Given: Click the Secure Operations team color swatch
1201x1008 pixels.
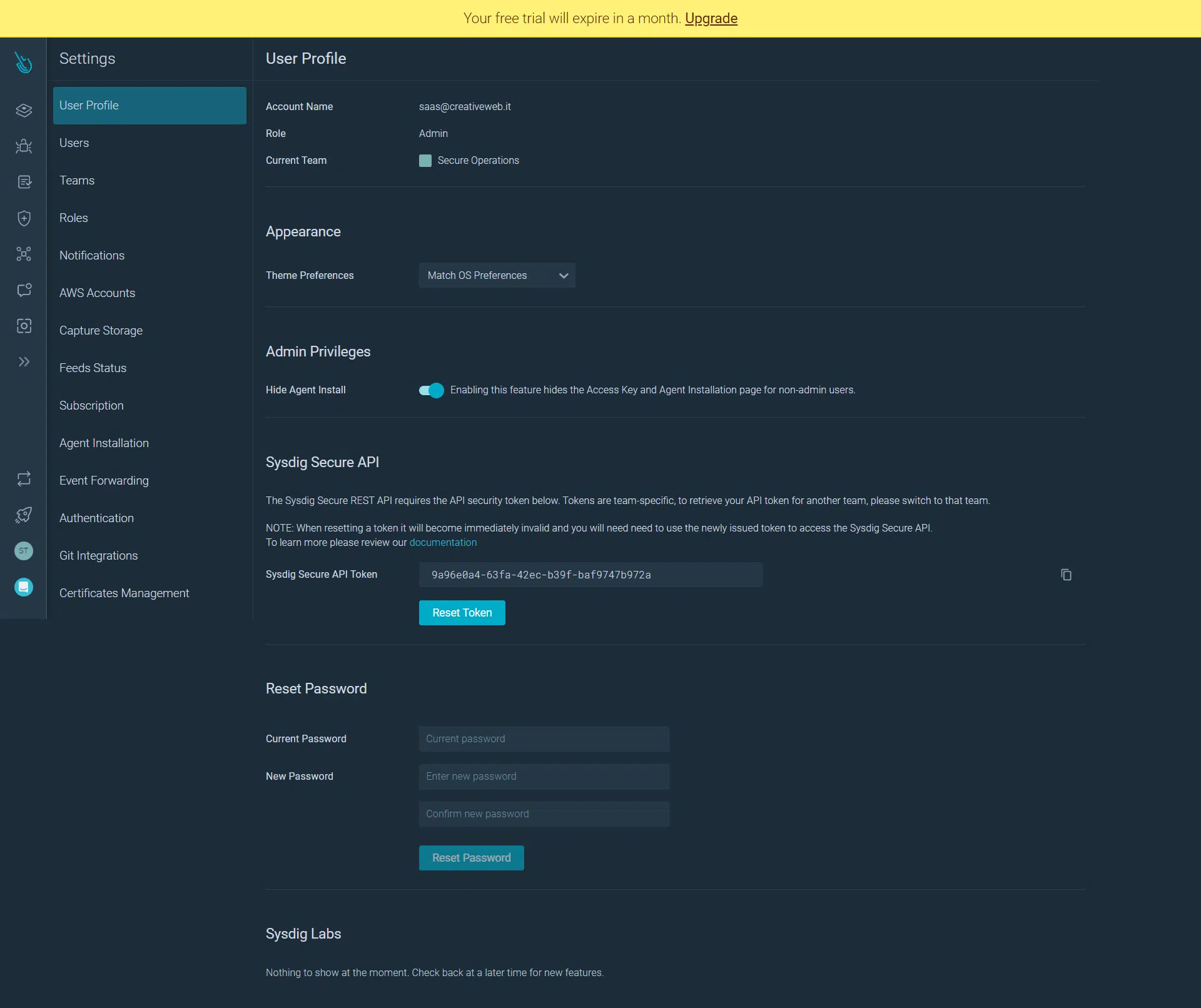Looking at the screenshot, I should 425,161.
